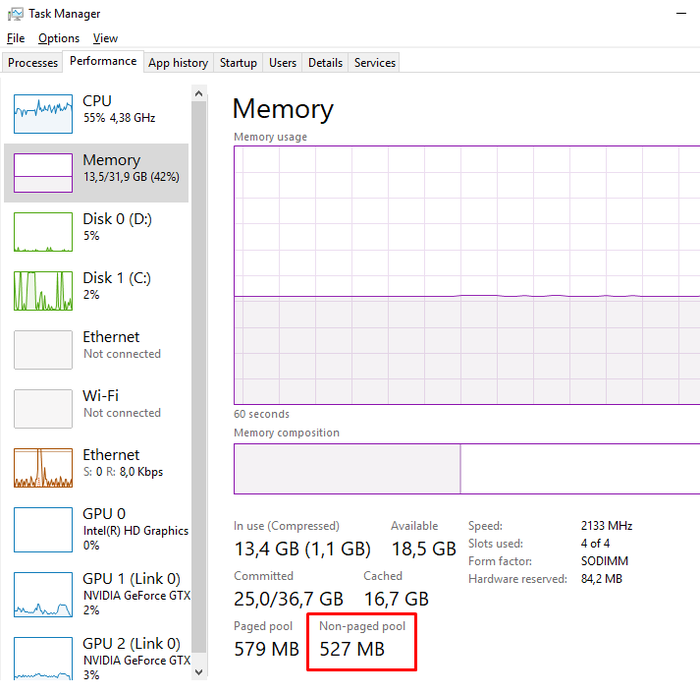
Task: Open the View menu
Action: pyautogui.click(x=105, y=38)
